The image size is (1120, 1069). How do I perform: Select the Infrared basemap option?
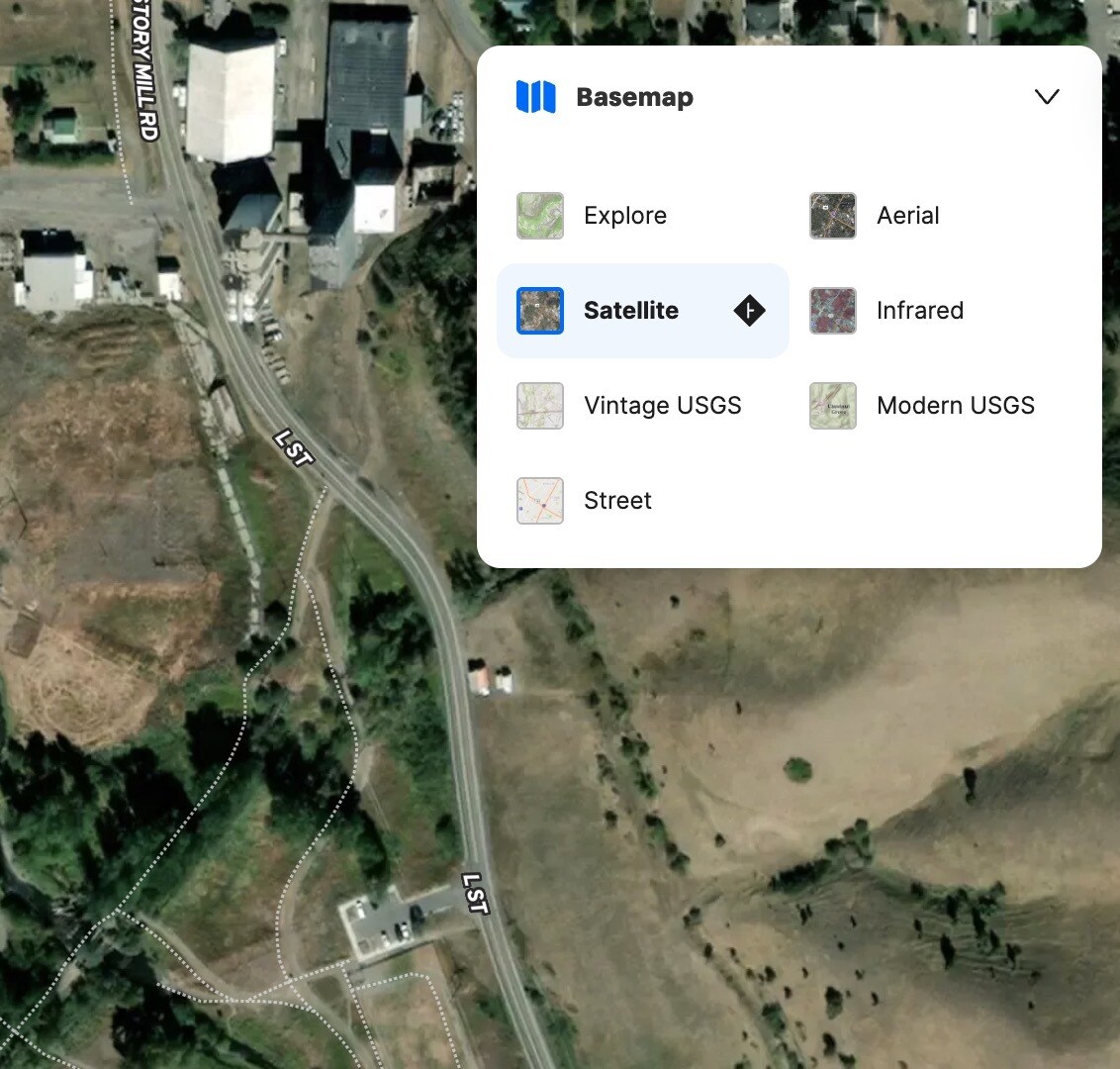tap(900, 310)
